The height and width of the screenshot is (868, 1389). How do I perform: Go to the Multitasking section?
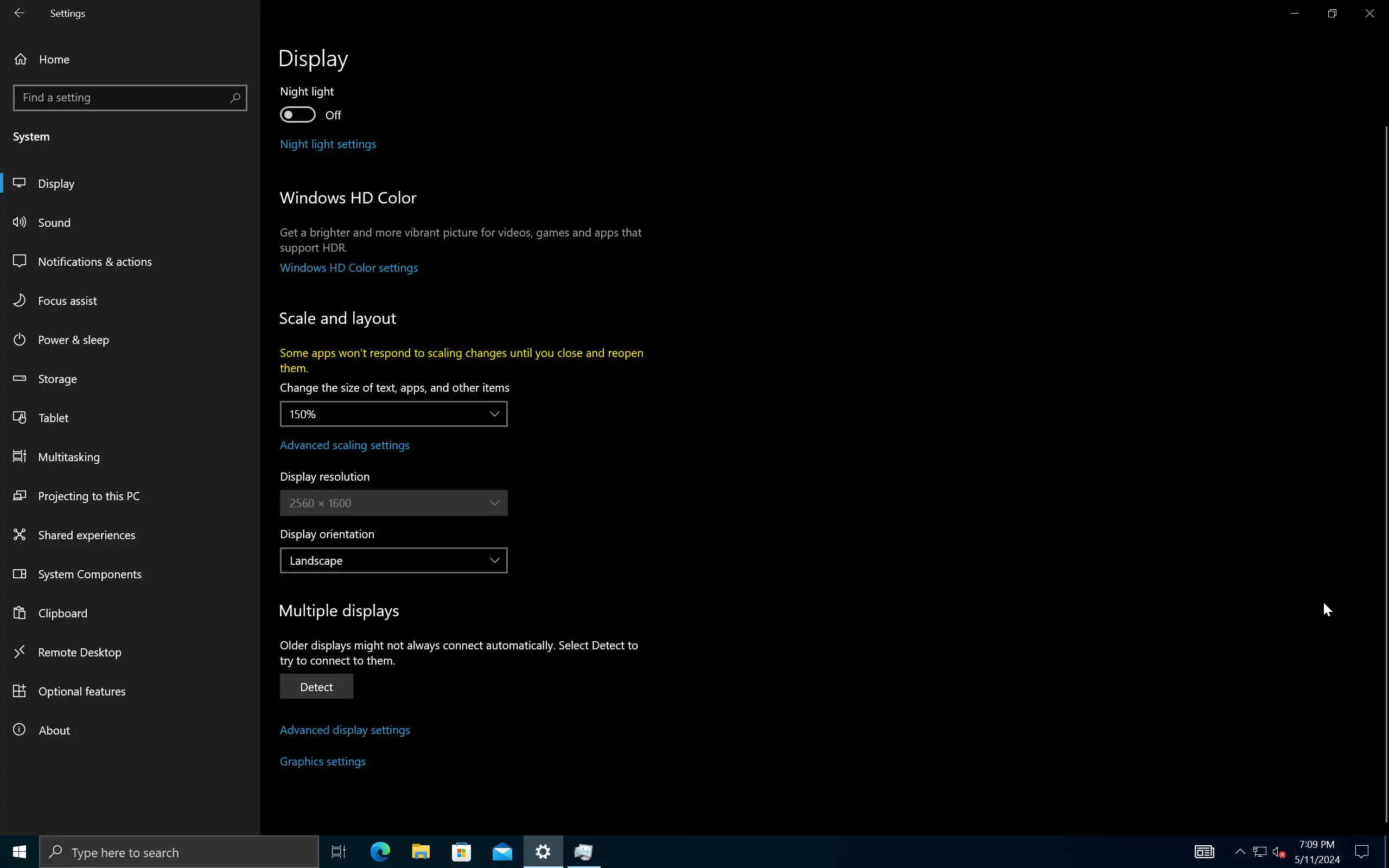[x=69, y=457]
